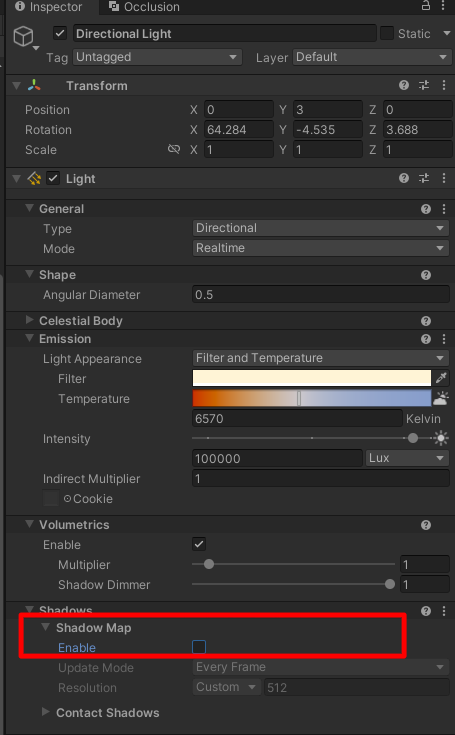Open the Lux intensity unit dropdown
Viewport: 455px width, 735px height.
point(407,458)
